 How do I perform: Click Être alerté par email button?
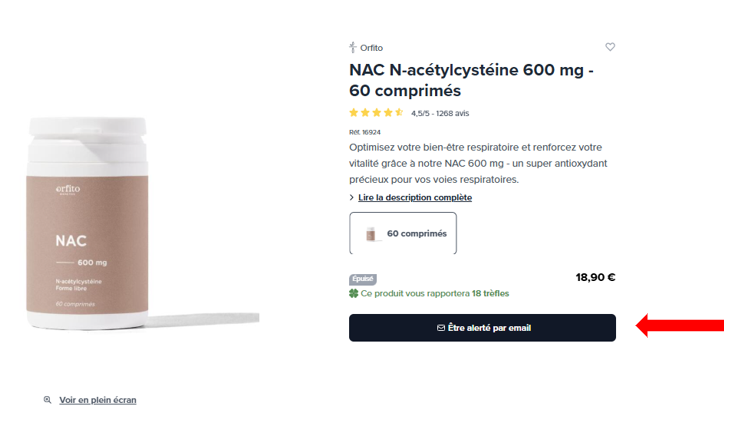tap(482, 328)
